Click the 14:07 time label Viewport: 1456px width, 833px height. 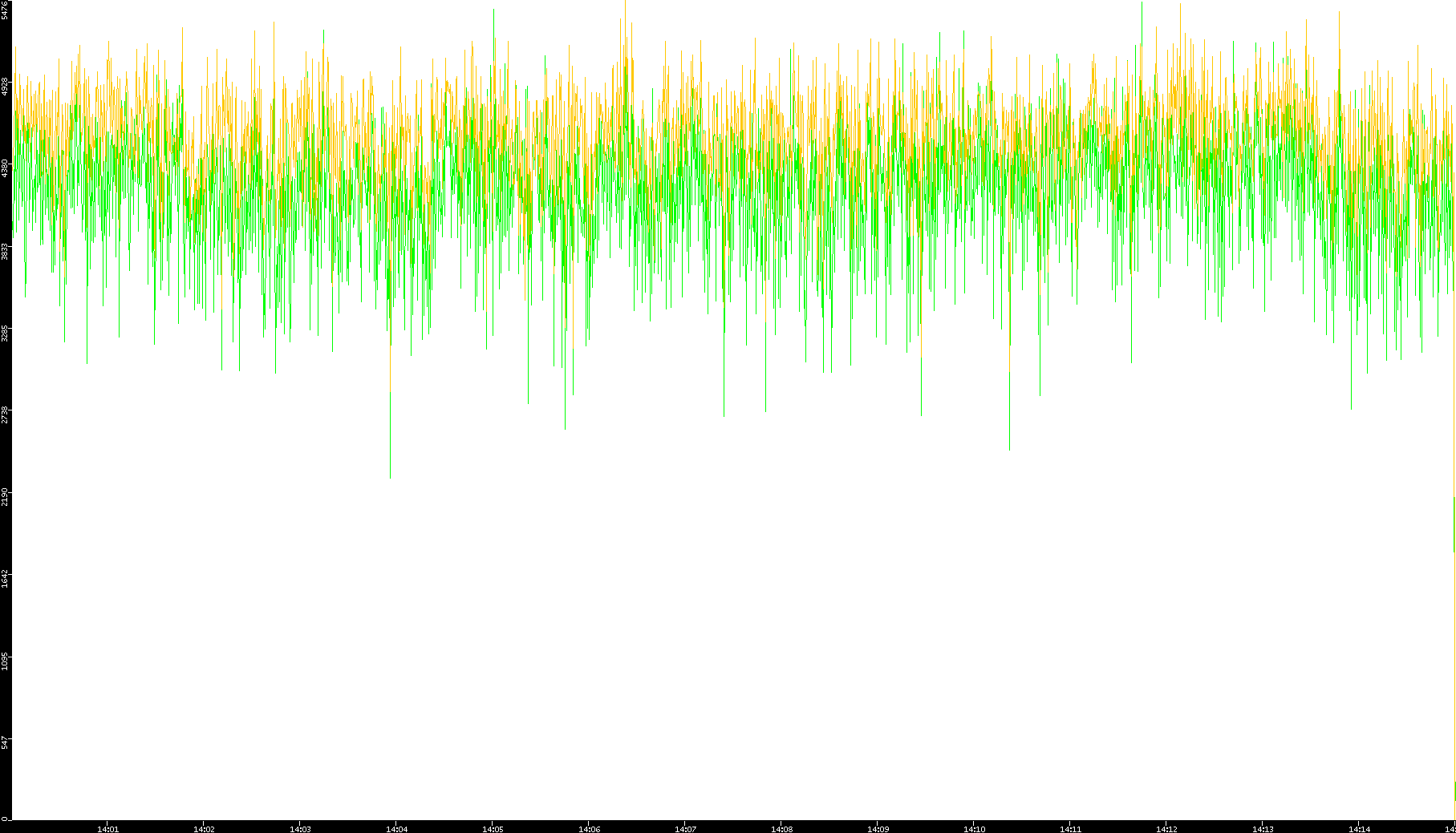coord(685,829)
